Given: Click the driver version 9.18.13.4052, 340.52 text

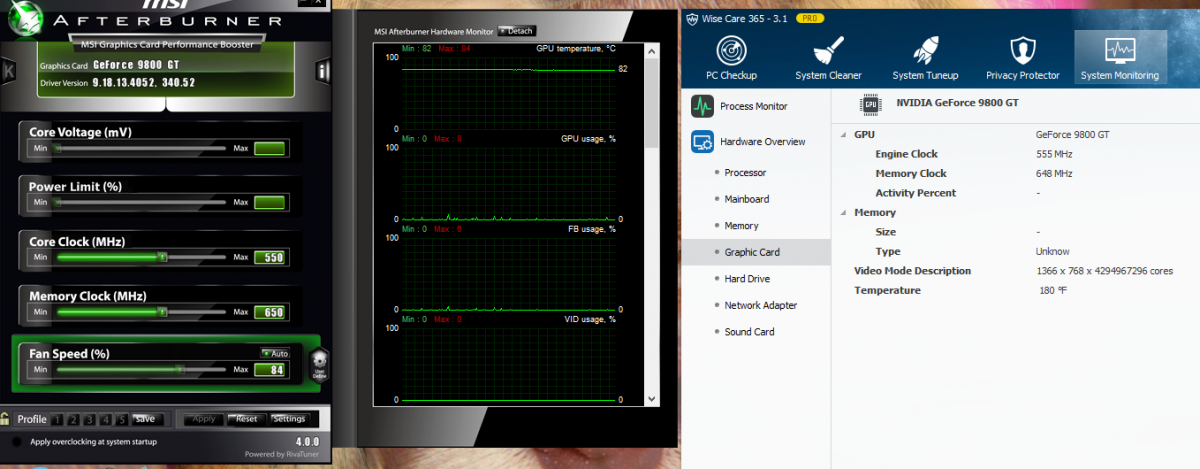Looking at the screenshot, I should 144,83.
